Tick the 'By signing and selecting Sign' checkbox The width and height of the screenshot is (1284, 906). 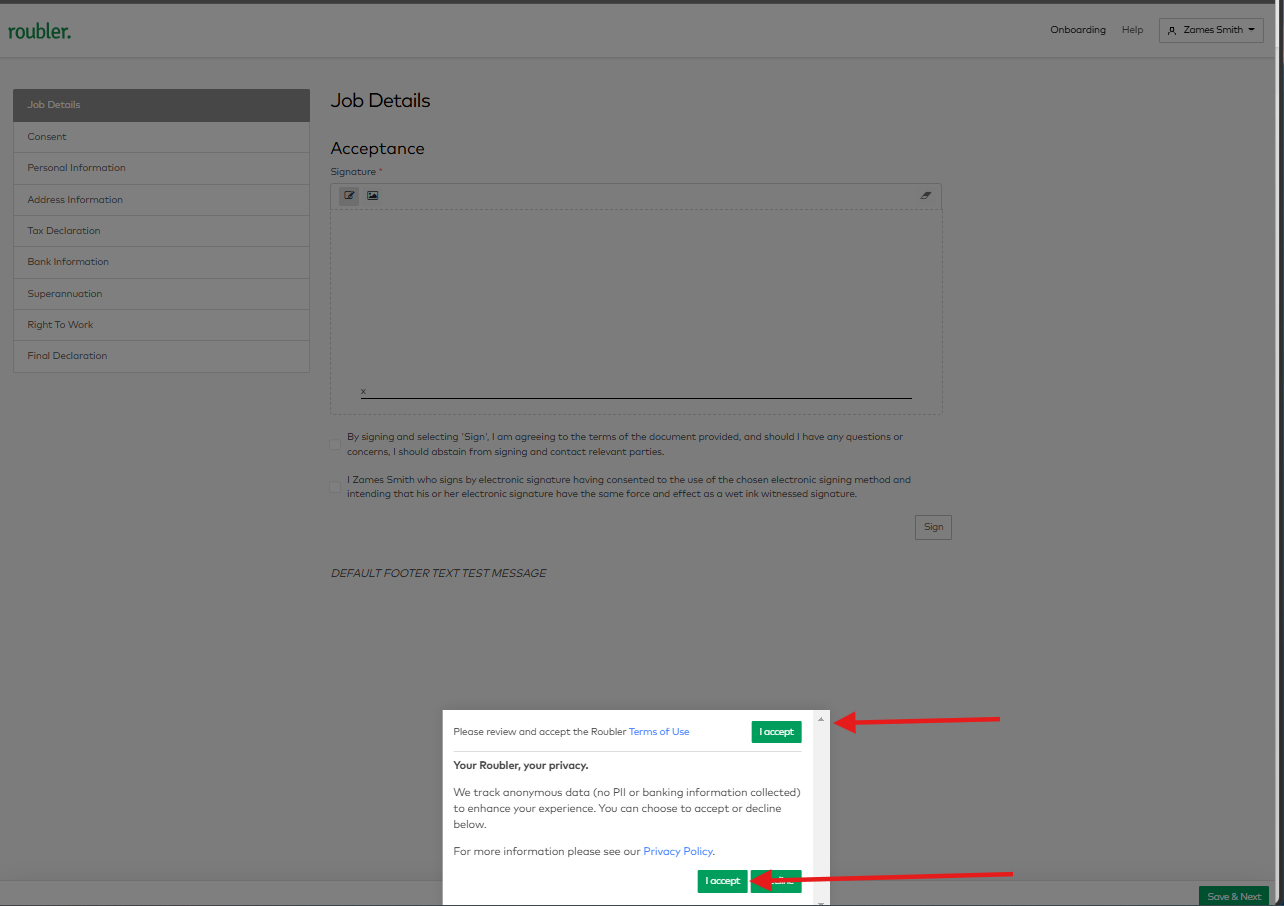point(335,444)
